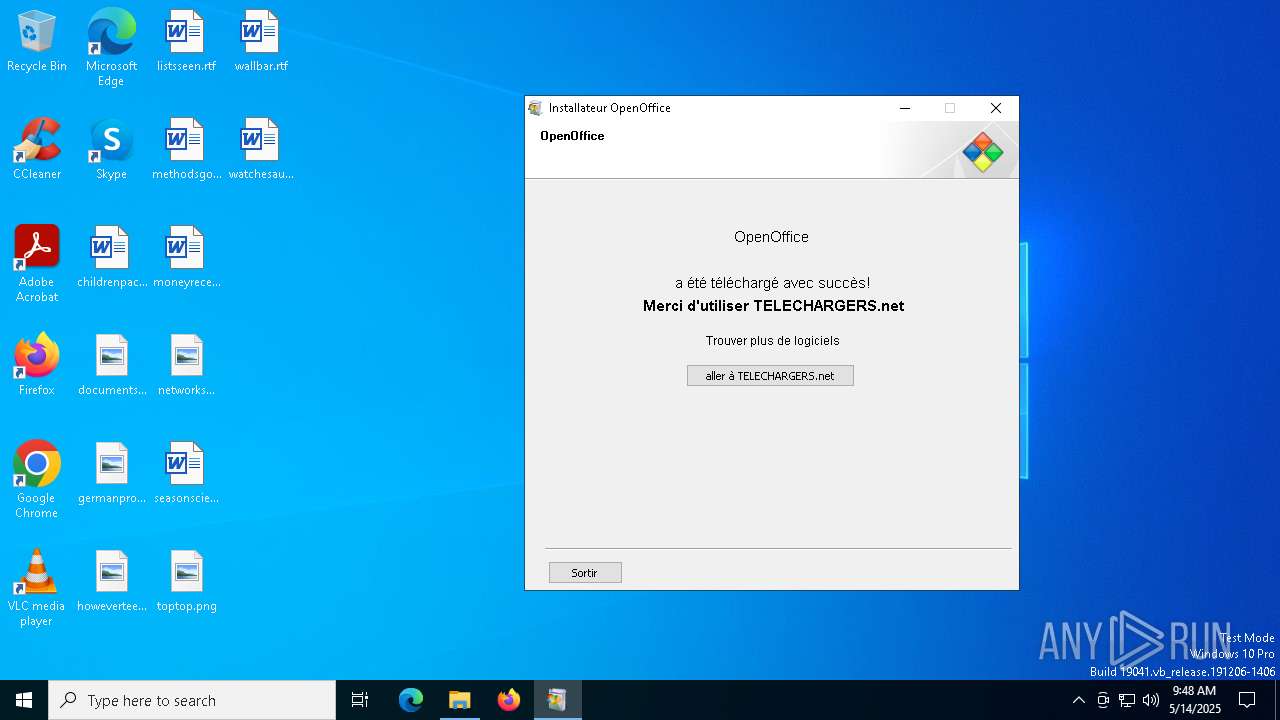Select the networks... image file
Image resolution: width=1280 pixels, height=720 pixels.
pos(186,366)
